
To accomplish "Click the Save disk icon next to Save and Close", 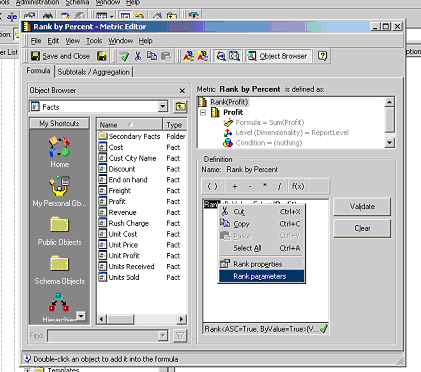I will click(x=102, y=56).
